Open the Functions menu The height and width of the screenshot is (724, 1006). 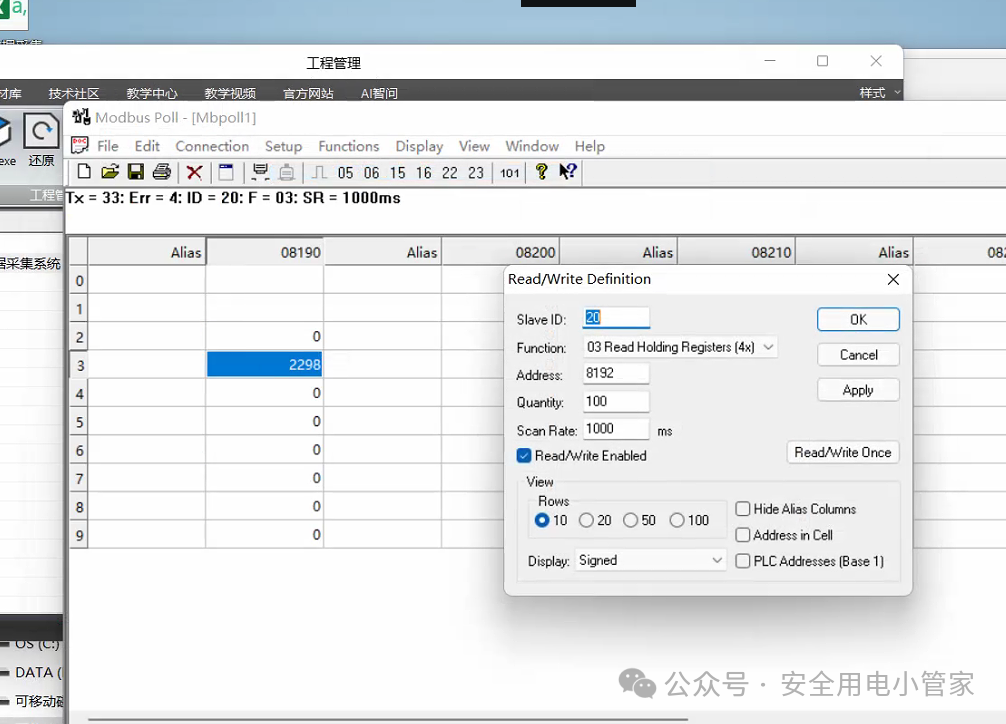click(x=349, y=146)
